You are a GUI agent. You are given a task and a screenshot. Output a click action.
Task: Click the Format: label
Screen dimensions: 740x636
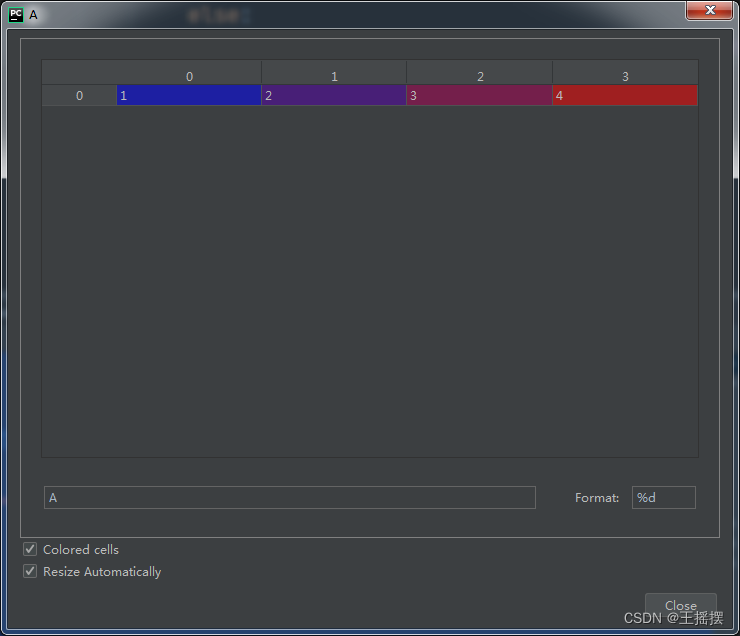point(597,498)
